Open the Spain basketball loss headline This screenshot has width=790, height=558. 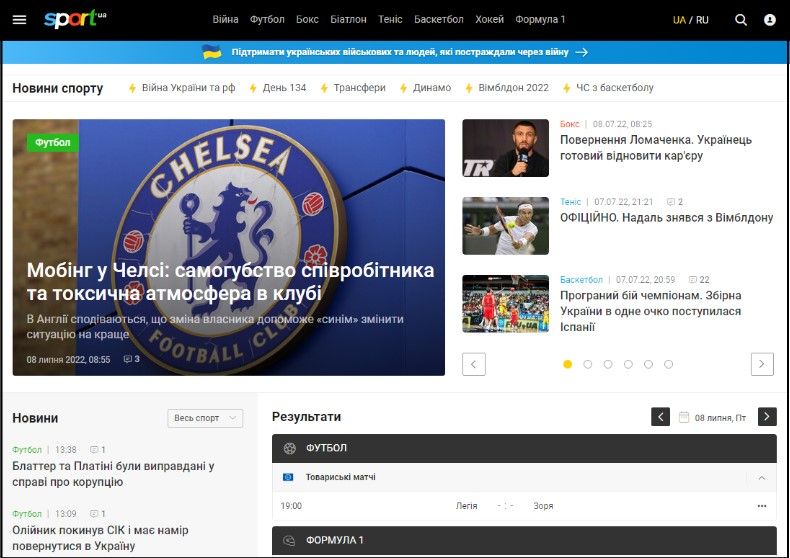(650, 311)
